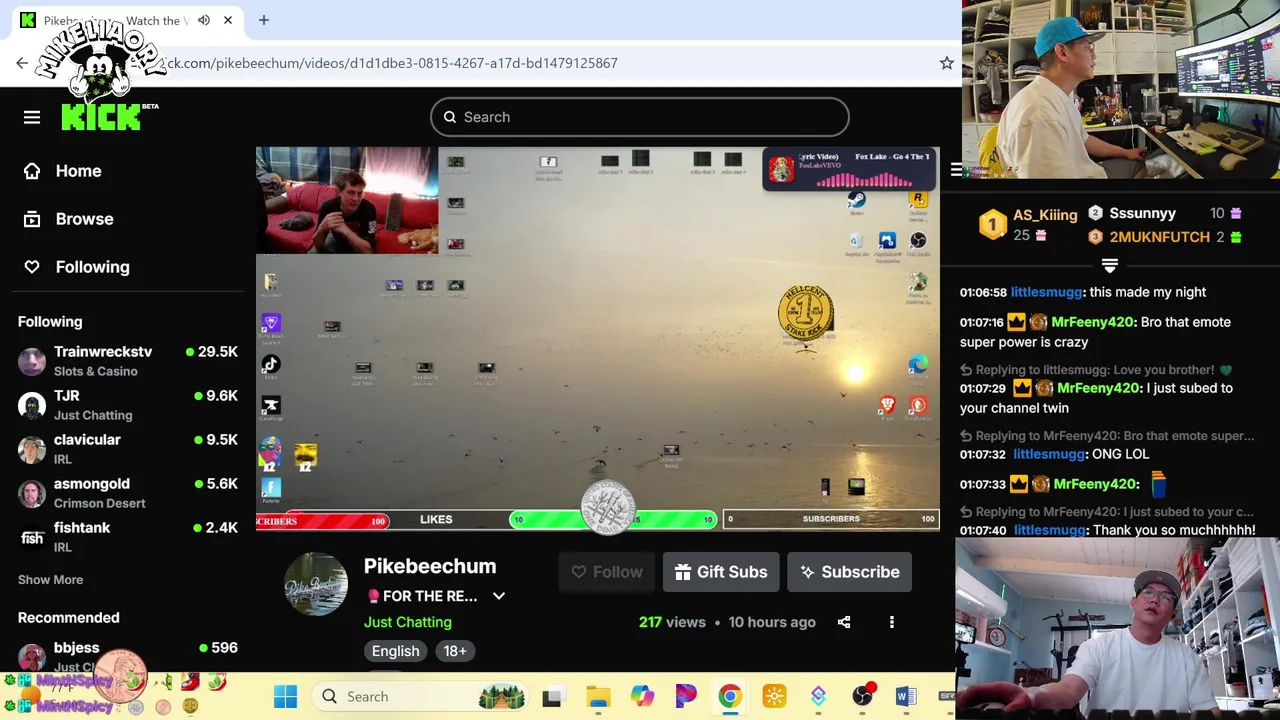The width and height of the screenshot is (1280, 720).
Task: Open top gifter AS_Kiiing profile
Action: [1045, 215]
